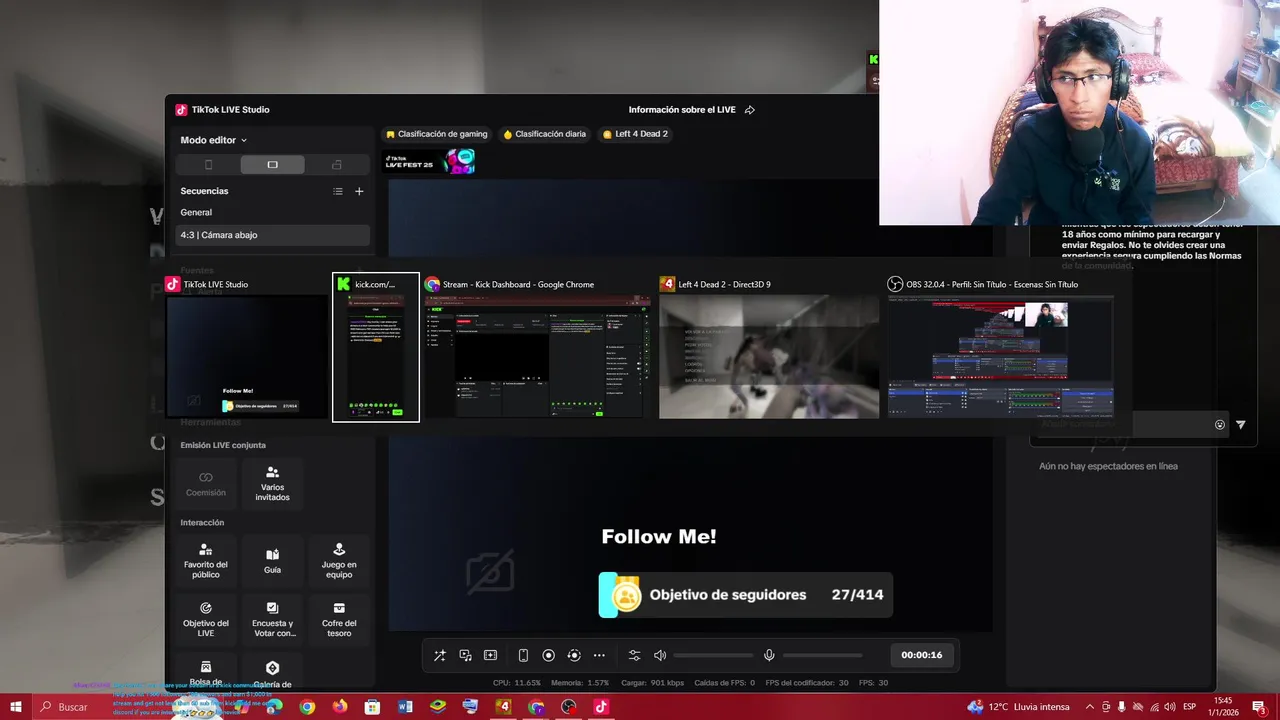
Task: Expand the Modo editor dropdown
Action: tap(214, 140)
